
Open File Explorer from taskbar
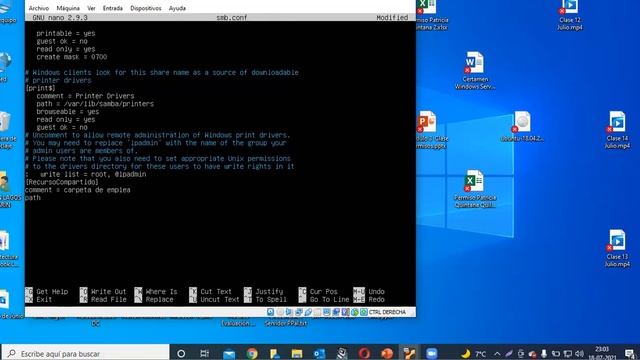pyautogui.click(x=297, y=353)
